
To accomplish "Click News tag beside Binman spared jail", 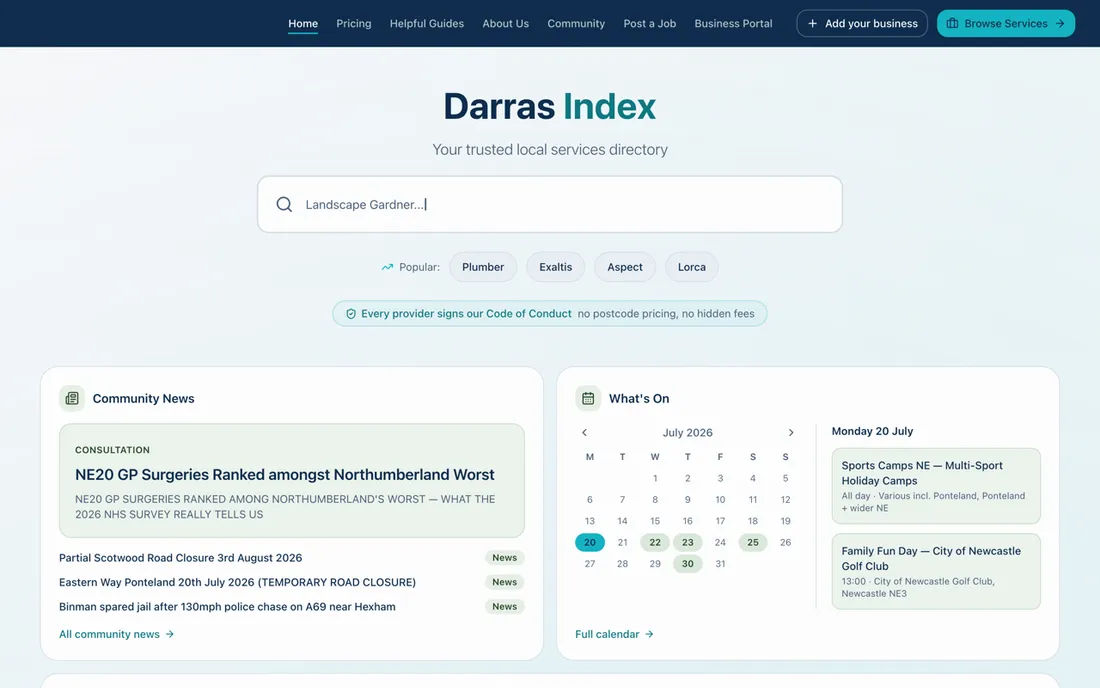I will 504,607.
